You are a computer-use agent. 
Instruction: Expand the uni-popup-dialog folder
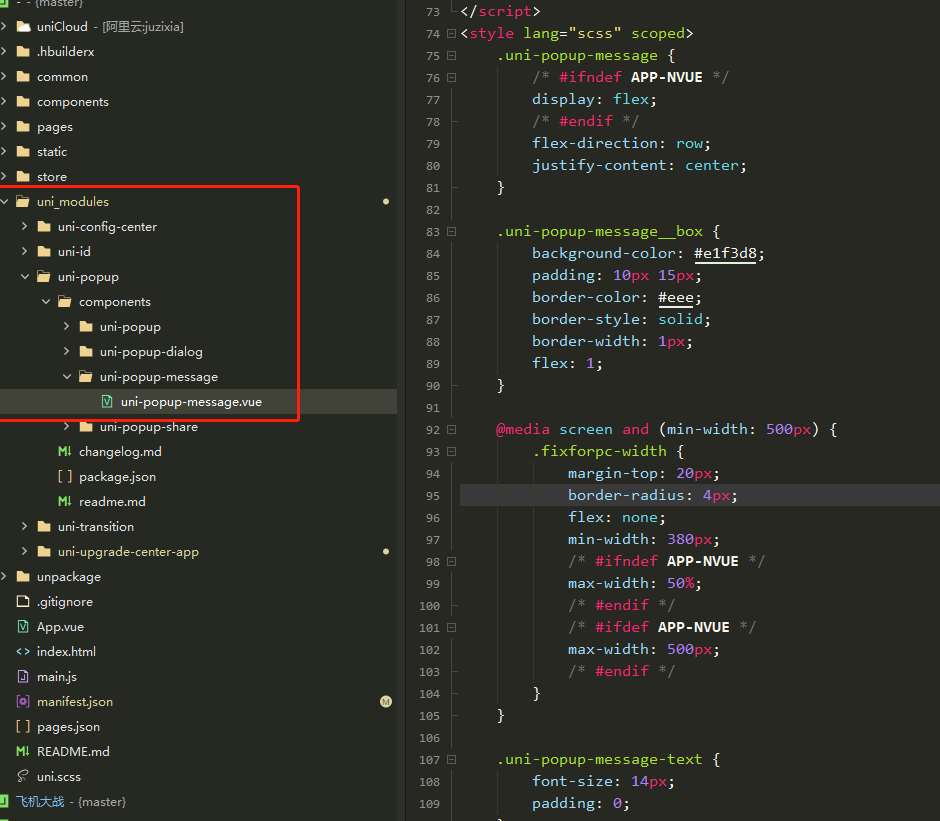click(x=67, y=352)
